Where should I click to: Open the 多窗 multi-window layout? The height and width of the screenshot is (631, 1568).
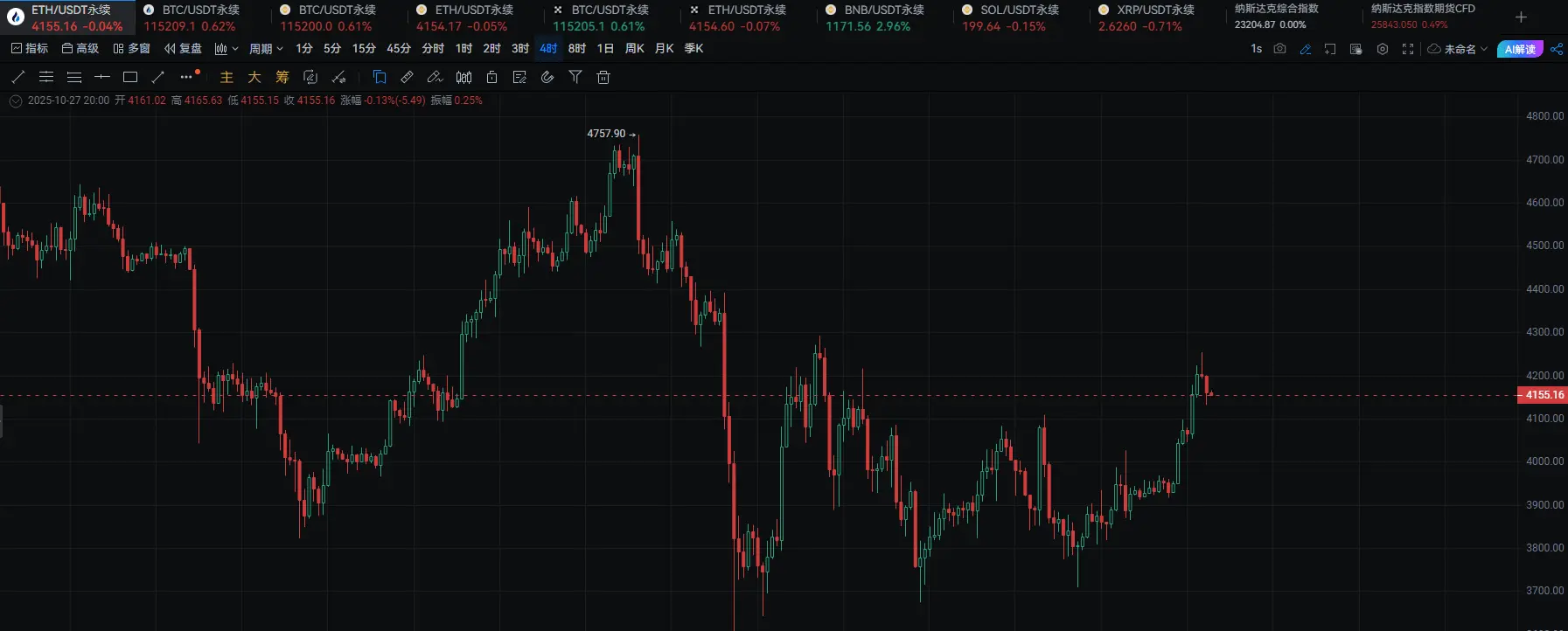[x=132, y=49]
